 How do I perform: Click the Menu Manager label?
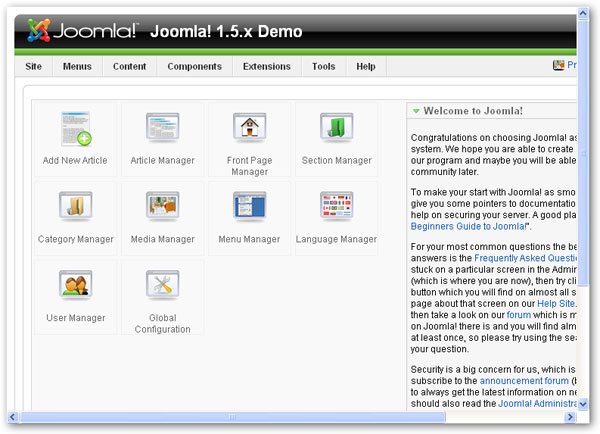pos(249,239)
